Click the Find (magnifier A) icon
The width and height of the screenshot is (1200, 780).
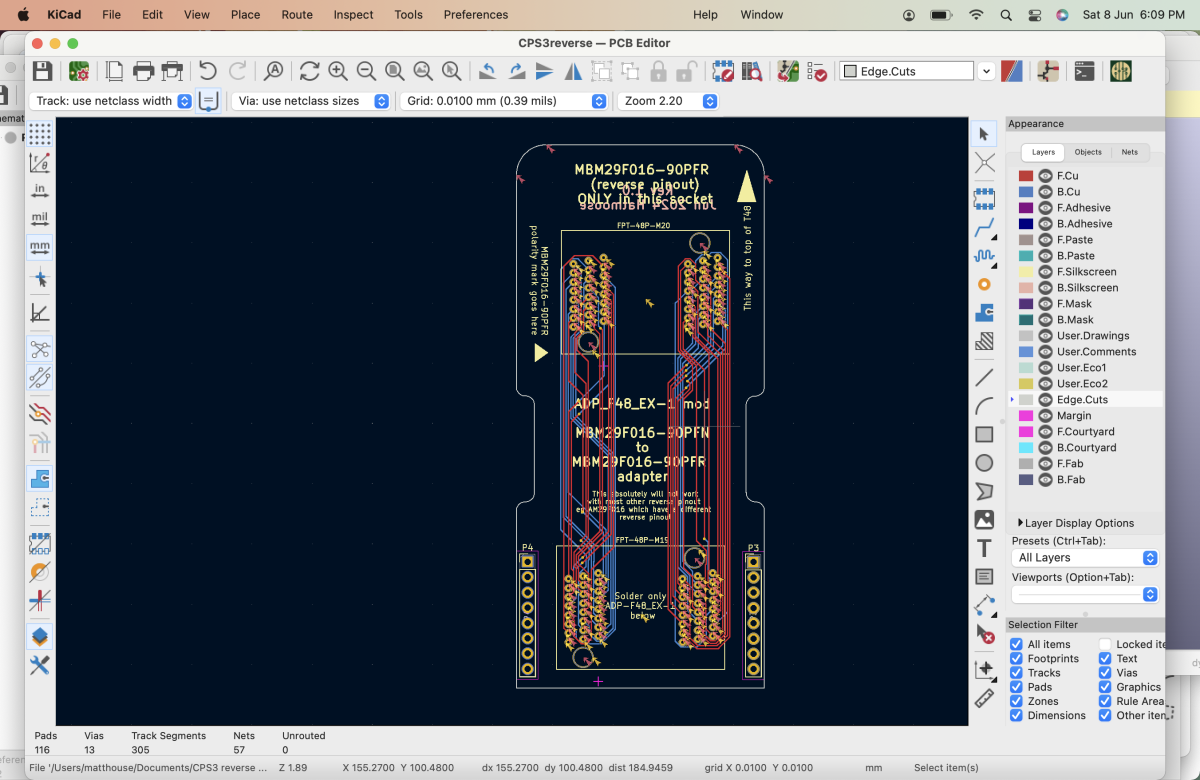coord(273,71)
